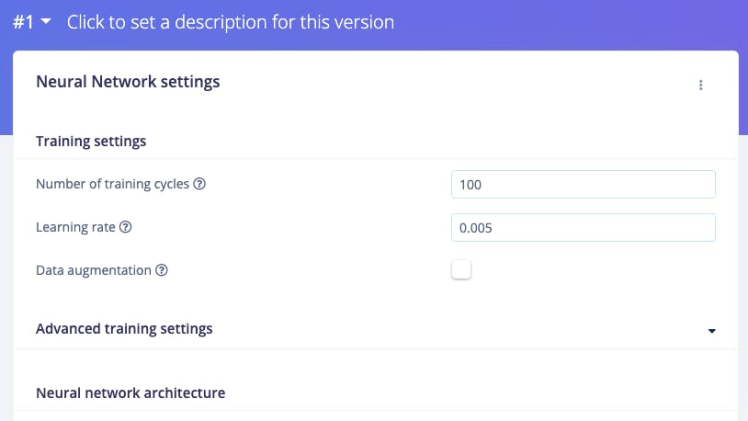Viewport: 748px width, 421px height.
Task: Click help icon next to Number of training cycles
Action: (200, 185)
